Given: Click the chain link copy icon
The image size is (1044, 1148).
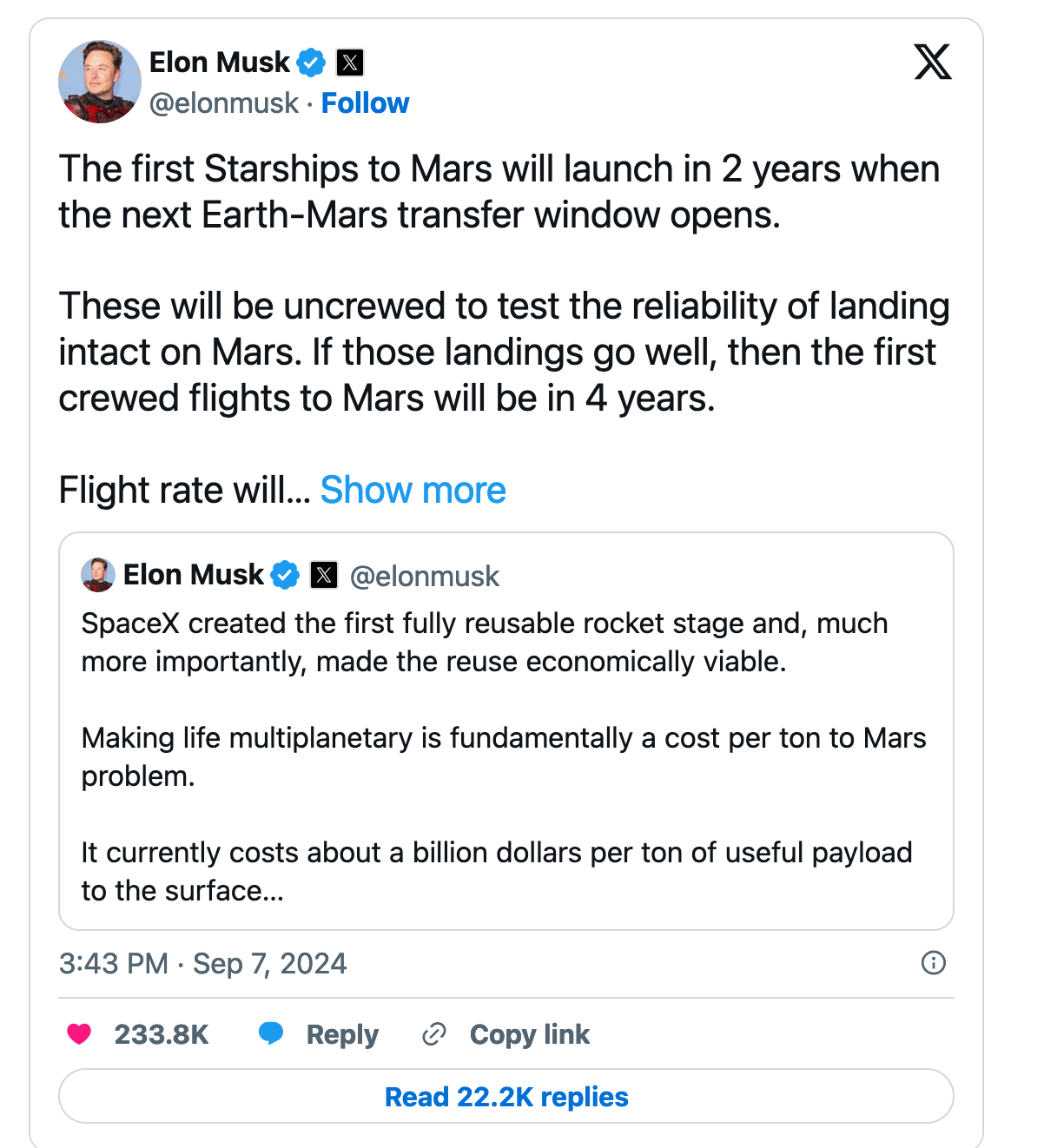Looking at the screenshot, I should click(x=433, y=1034).
